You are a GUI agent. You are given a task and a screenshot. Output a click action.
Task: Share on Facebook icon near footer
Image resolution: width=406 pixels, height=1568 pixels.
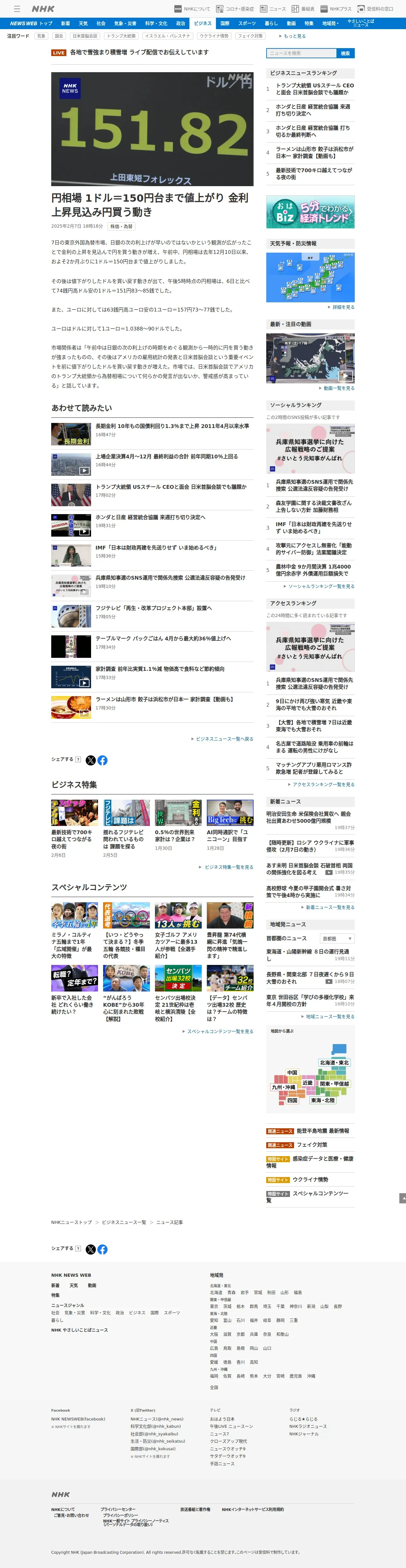(103, 1249)
